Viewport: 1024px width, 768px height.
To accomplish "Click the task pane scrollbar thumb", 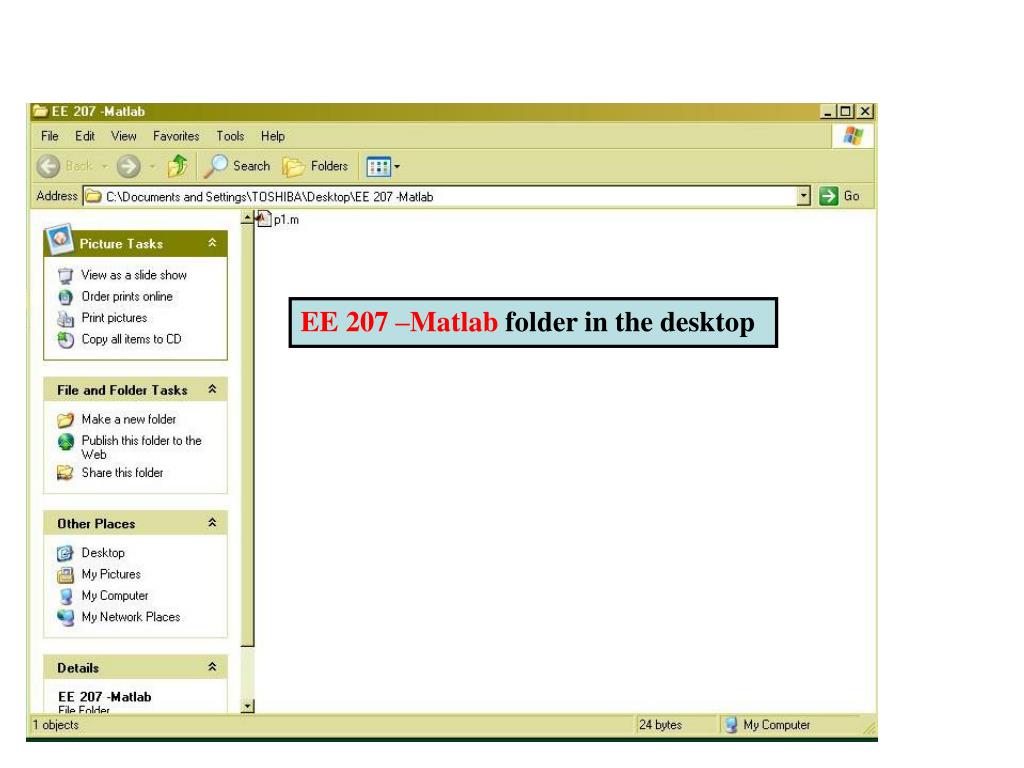I will point(247,436).
